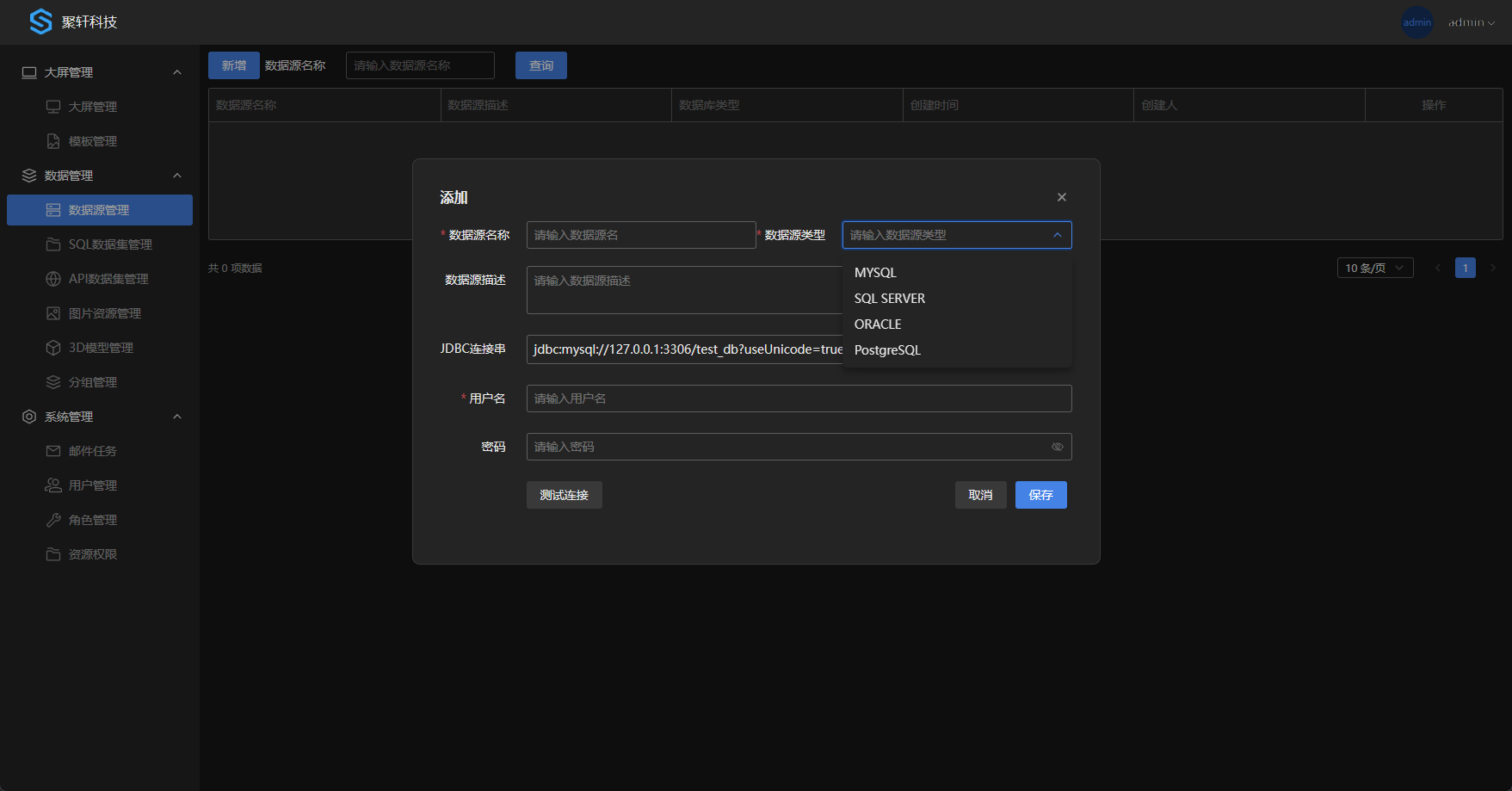The width and height of the screenshot is (1512, 791).
Task: Select page 1 in pagination
Action: point(1466,268)
